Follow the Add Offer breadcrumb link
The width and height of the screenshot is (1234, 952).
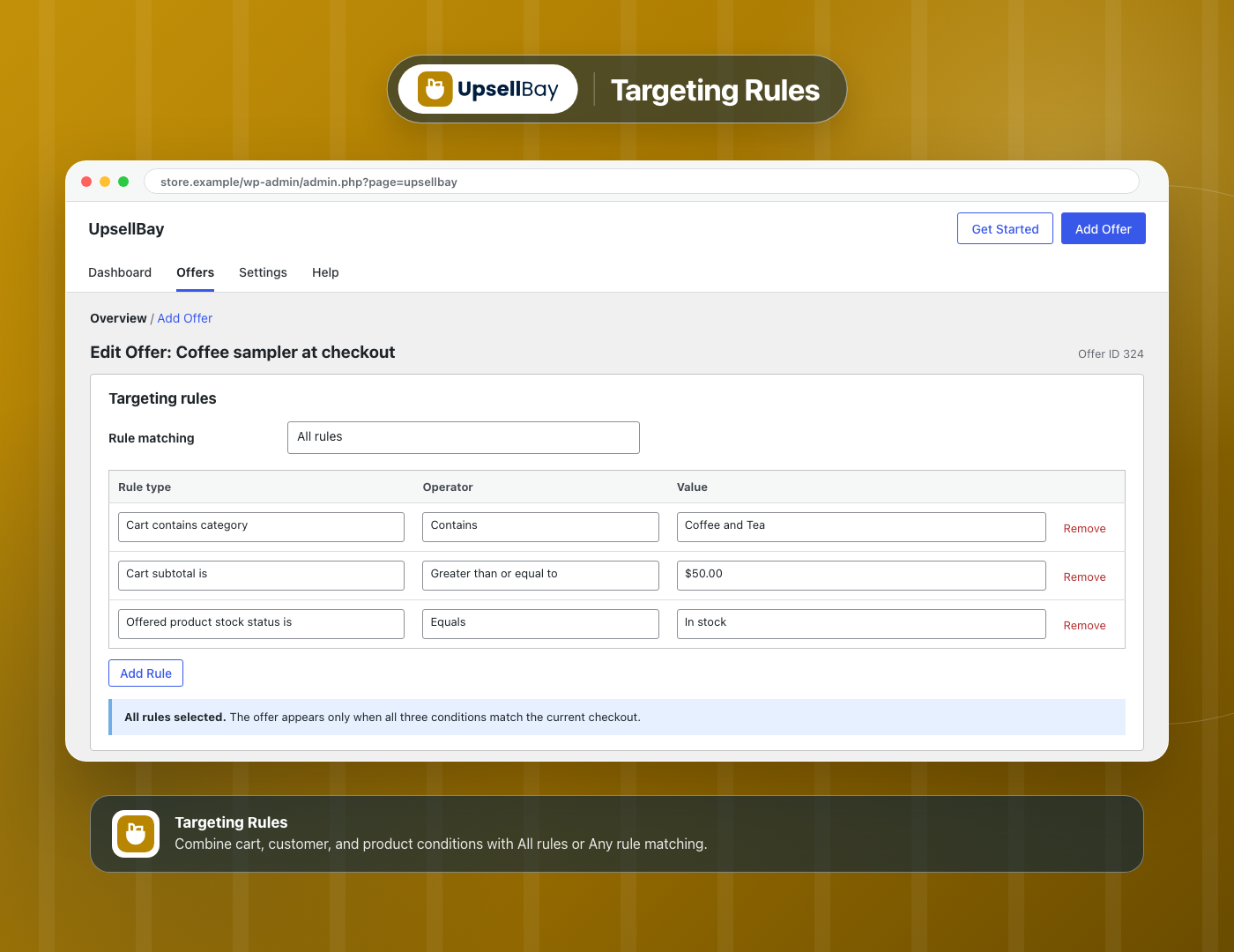click(185, 318)
